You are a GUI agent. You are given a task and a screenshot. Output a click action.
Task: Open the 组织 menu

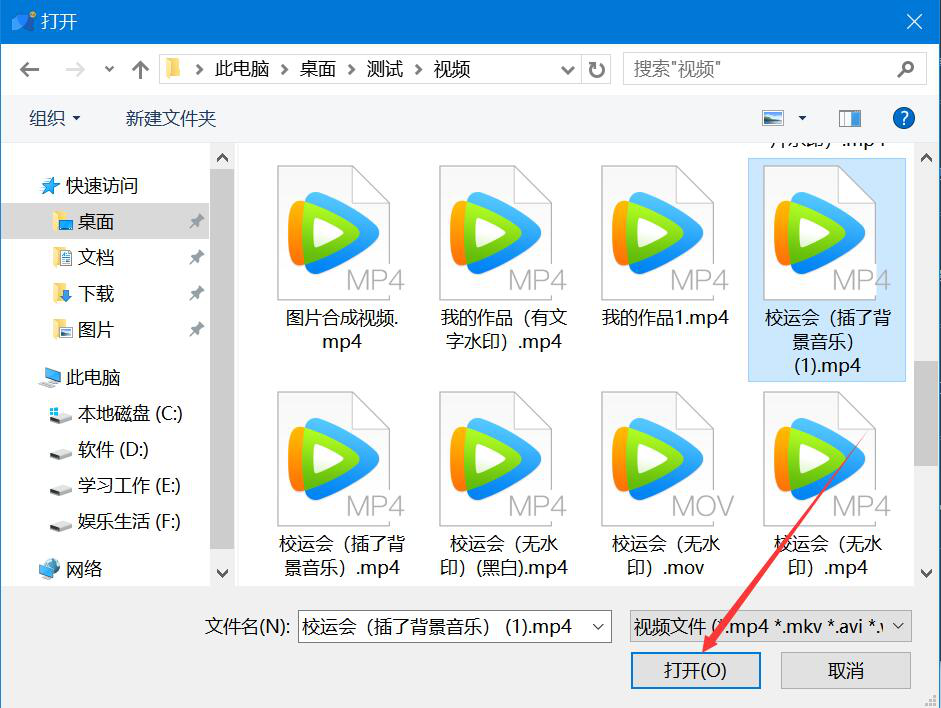(x=55, y=118)
